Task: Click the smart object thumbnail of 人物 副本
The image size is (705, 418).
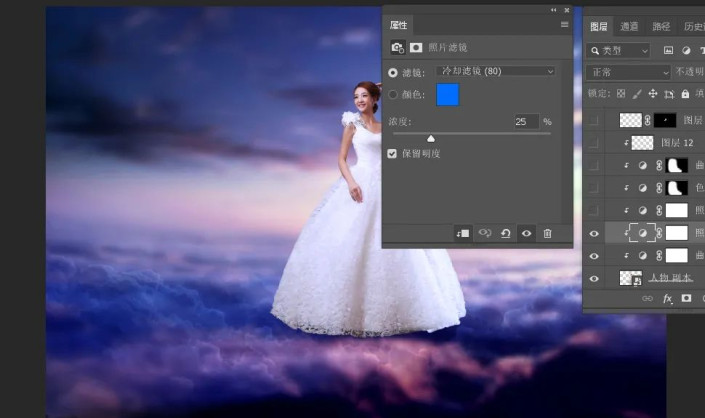Action: tap(630, 278)
